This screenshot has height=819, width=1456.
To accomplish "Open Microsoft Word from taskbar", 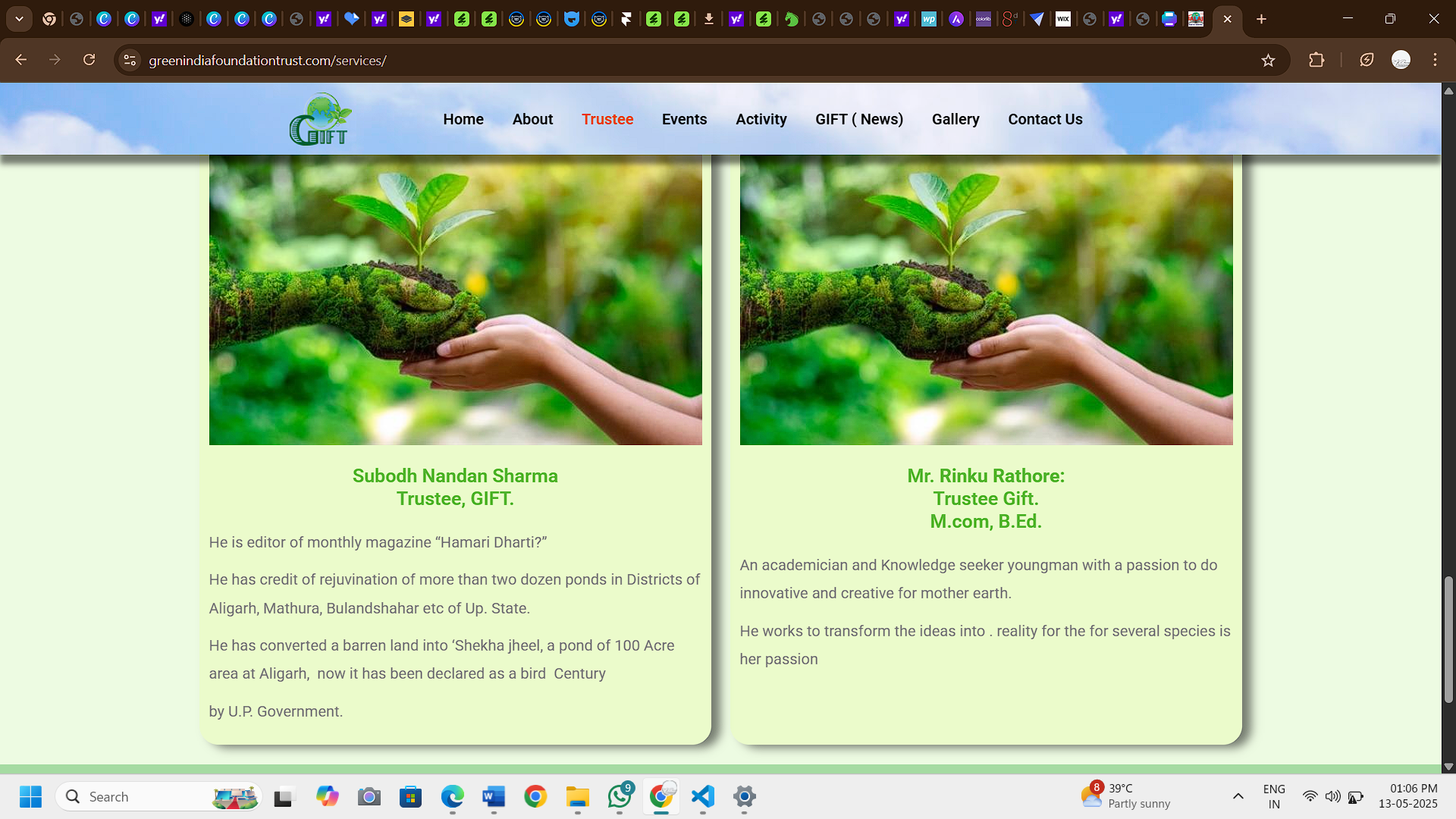I will (494, 796).
